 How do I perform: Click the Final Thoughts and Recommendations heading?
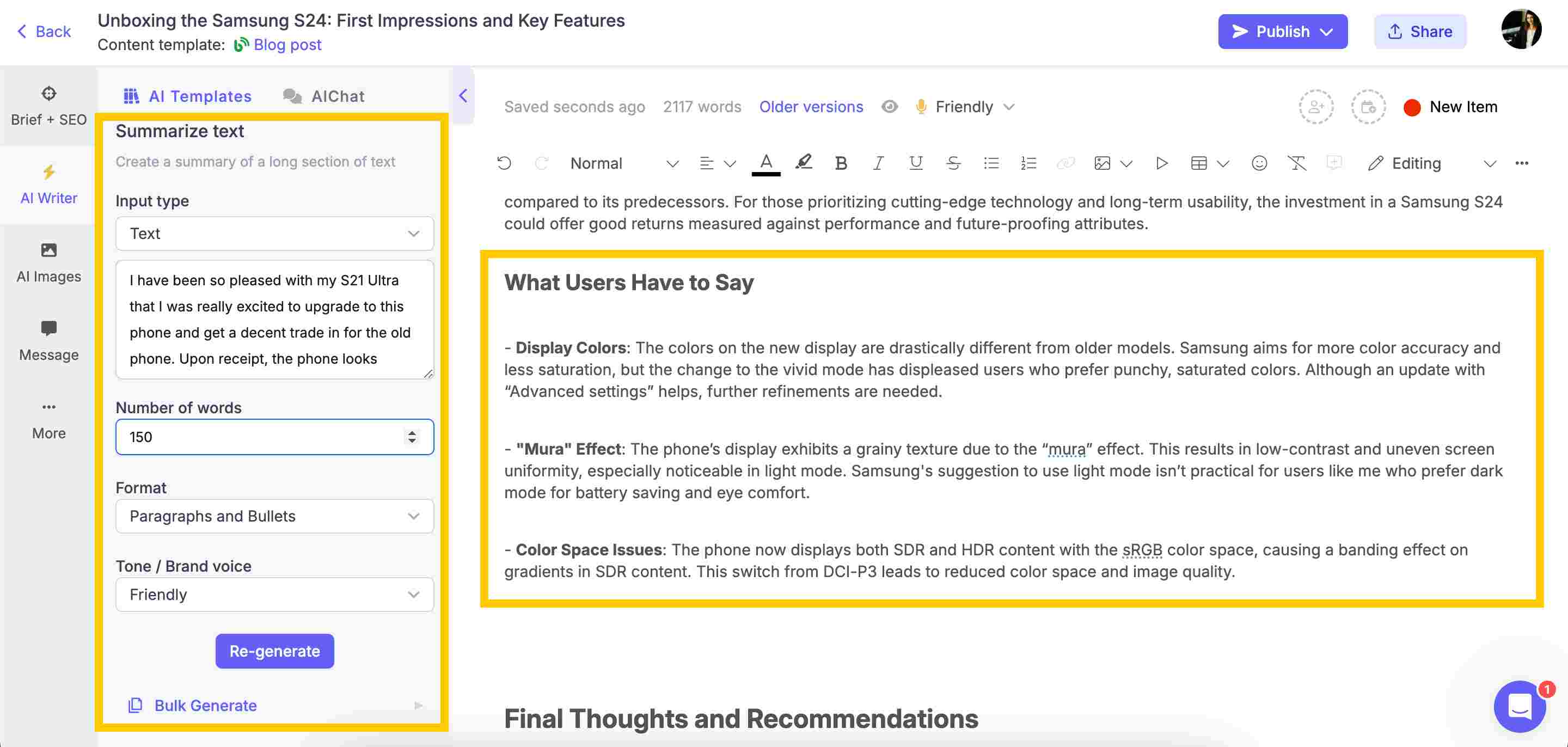click(x=741, y=718)
